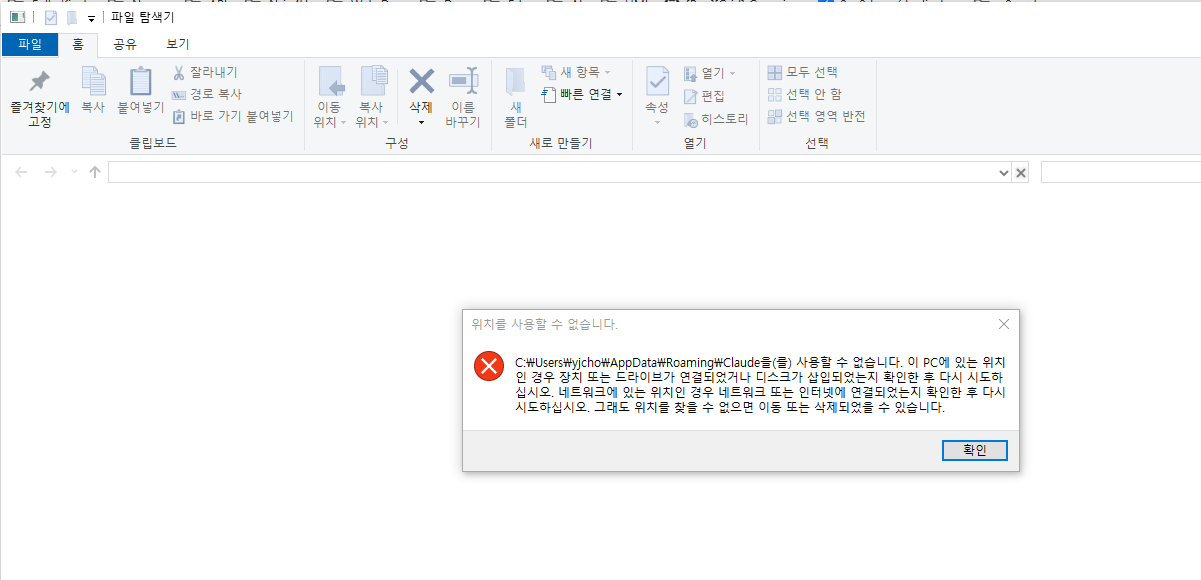This screenshot has height=580, width=1201.
Task: Select Cut (잘라내기) in the ribbon
Action: (205, 72)
